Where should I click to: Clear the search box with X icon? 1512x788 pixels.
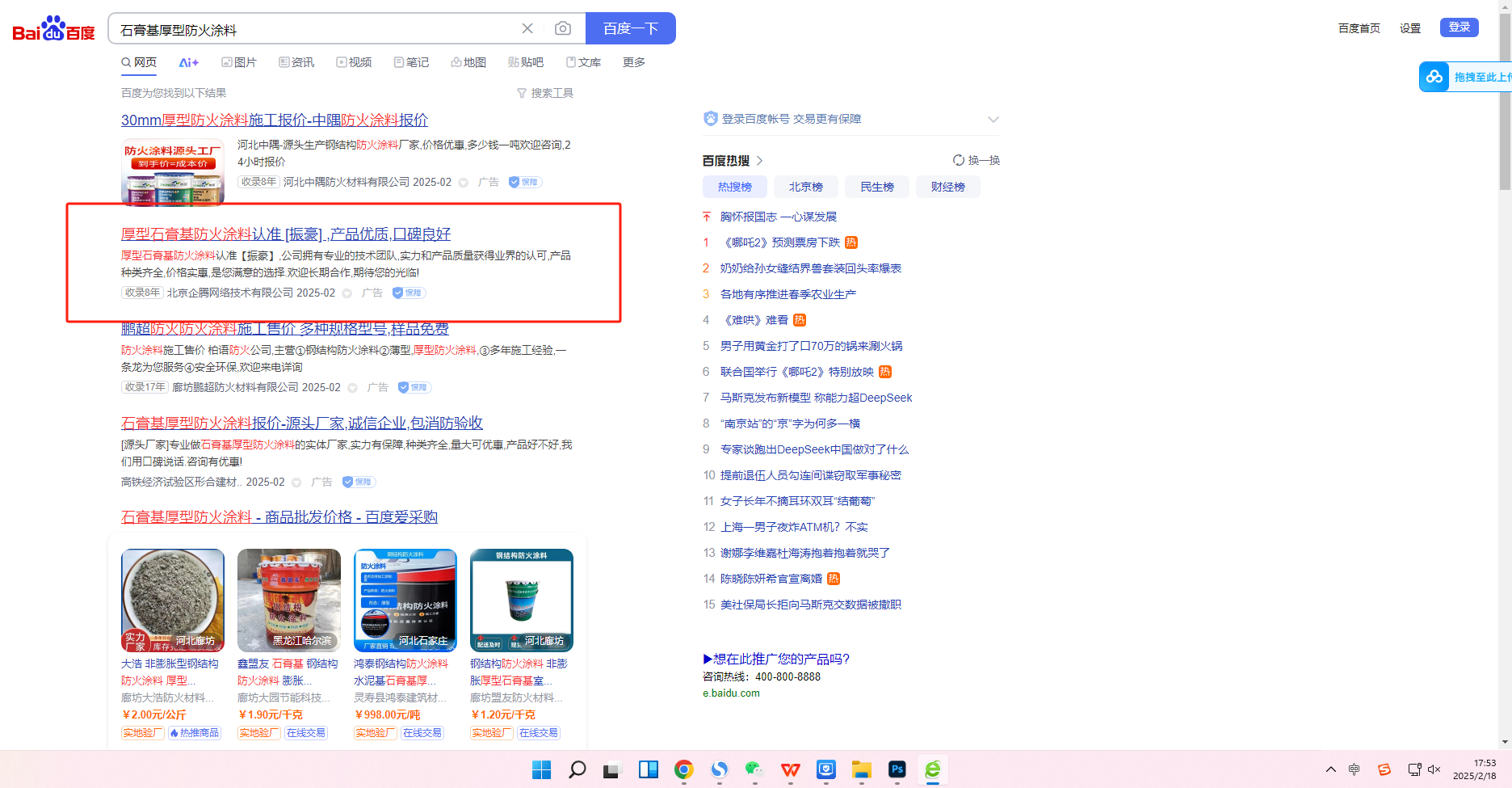(527, 29)
